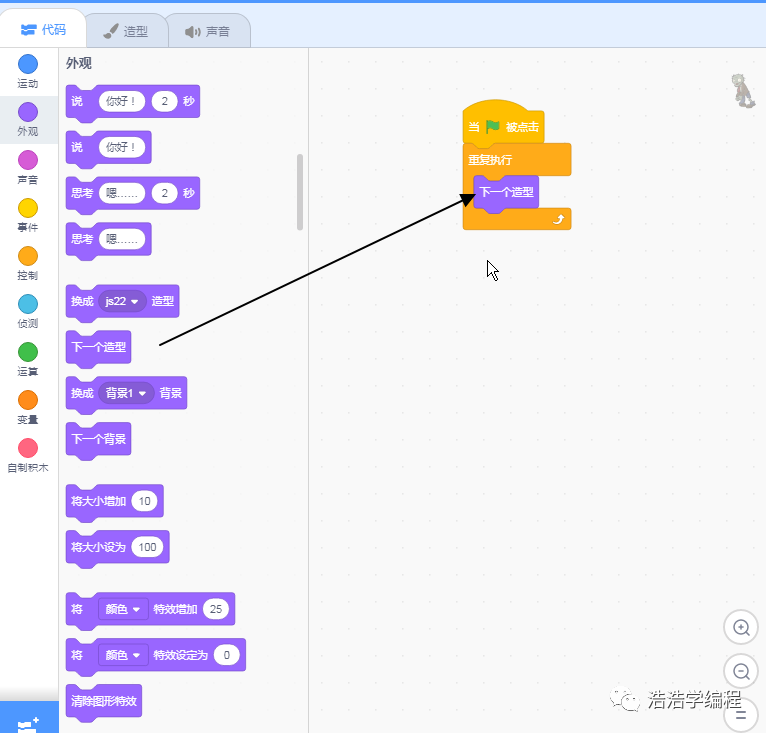
Task: Click the 下一个造型 block in palette
Action: 98,347
